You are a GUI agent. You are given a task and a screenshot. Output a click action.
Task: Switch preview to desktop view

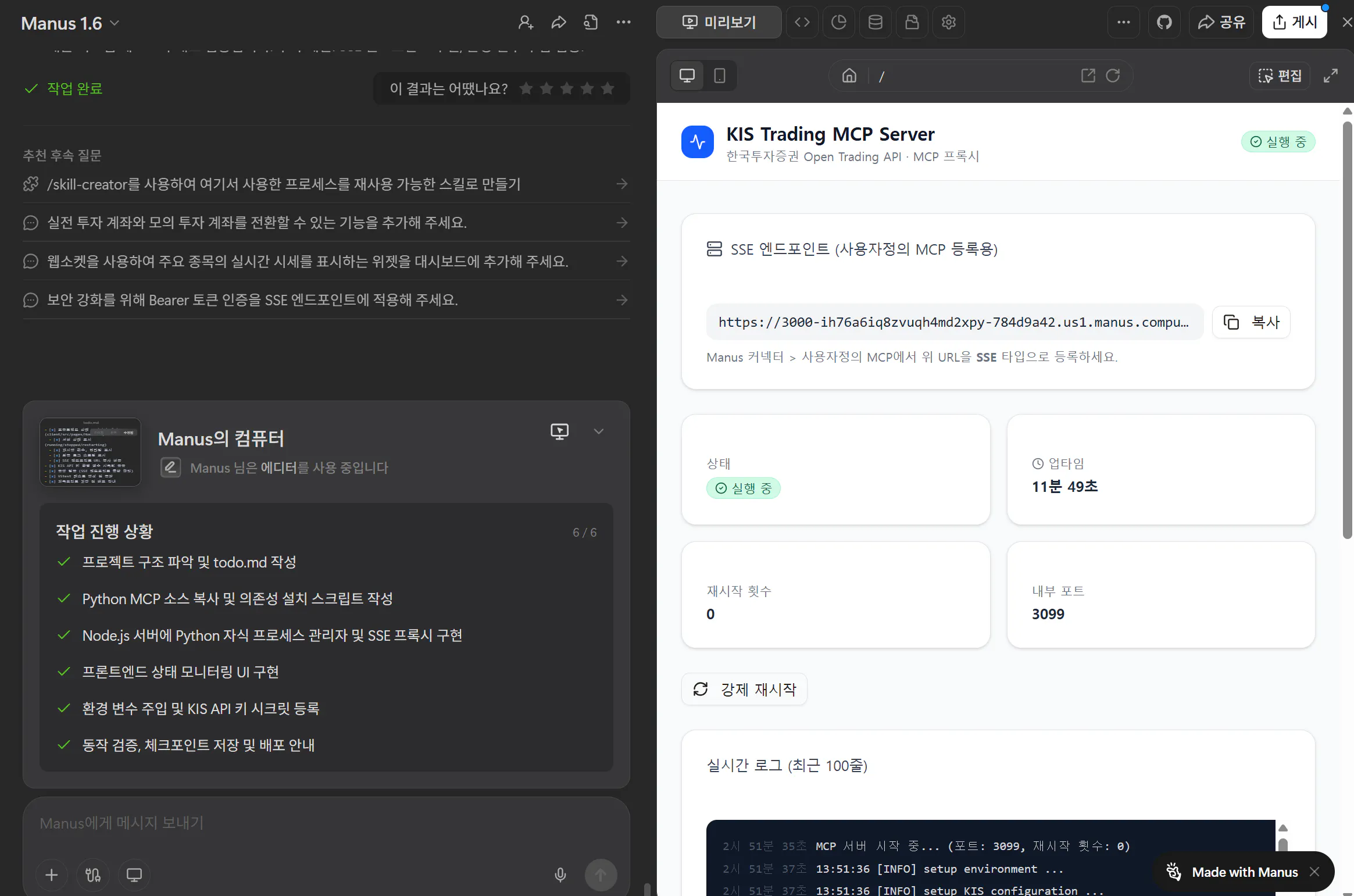(687, 76)
